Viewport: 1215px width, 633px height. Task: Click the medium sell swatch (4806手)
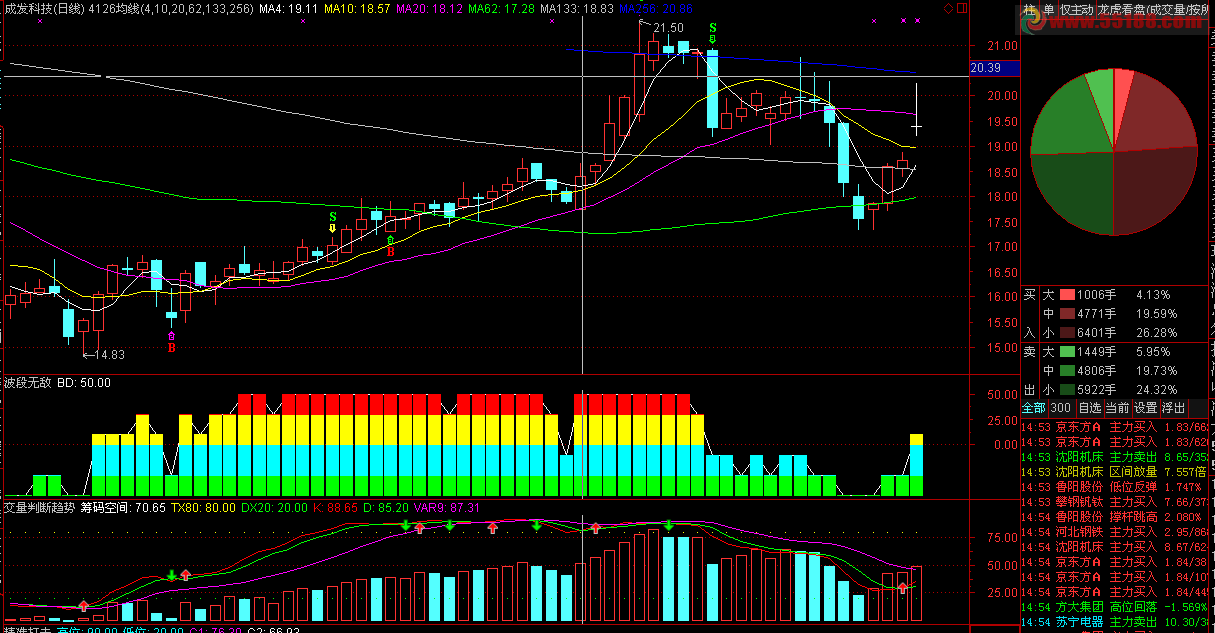click(x=1067, y=371)
